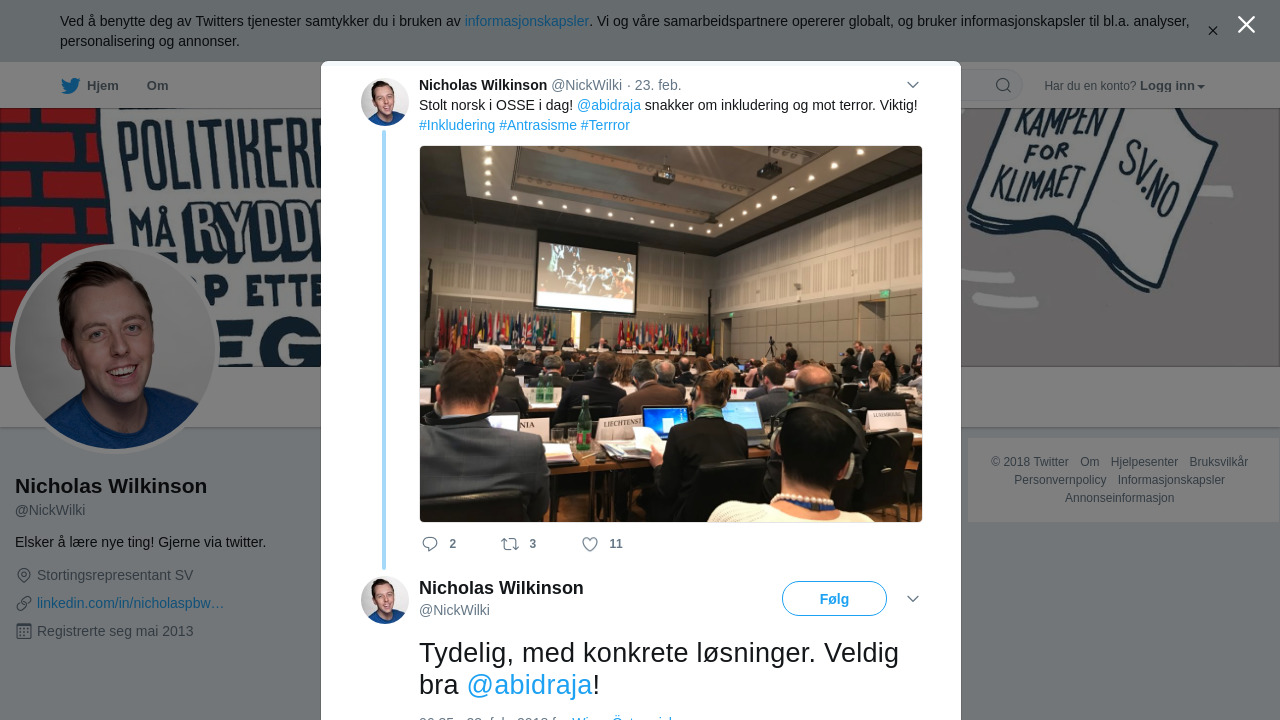Click the reply icon under the tweet
The image size is (1280, 720).
point(430,544)
